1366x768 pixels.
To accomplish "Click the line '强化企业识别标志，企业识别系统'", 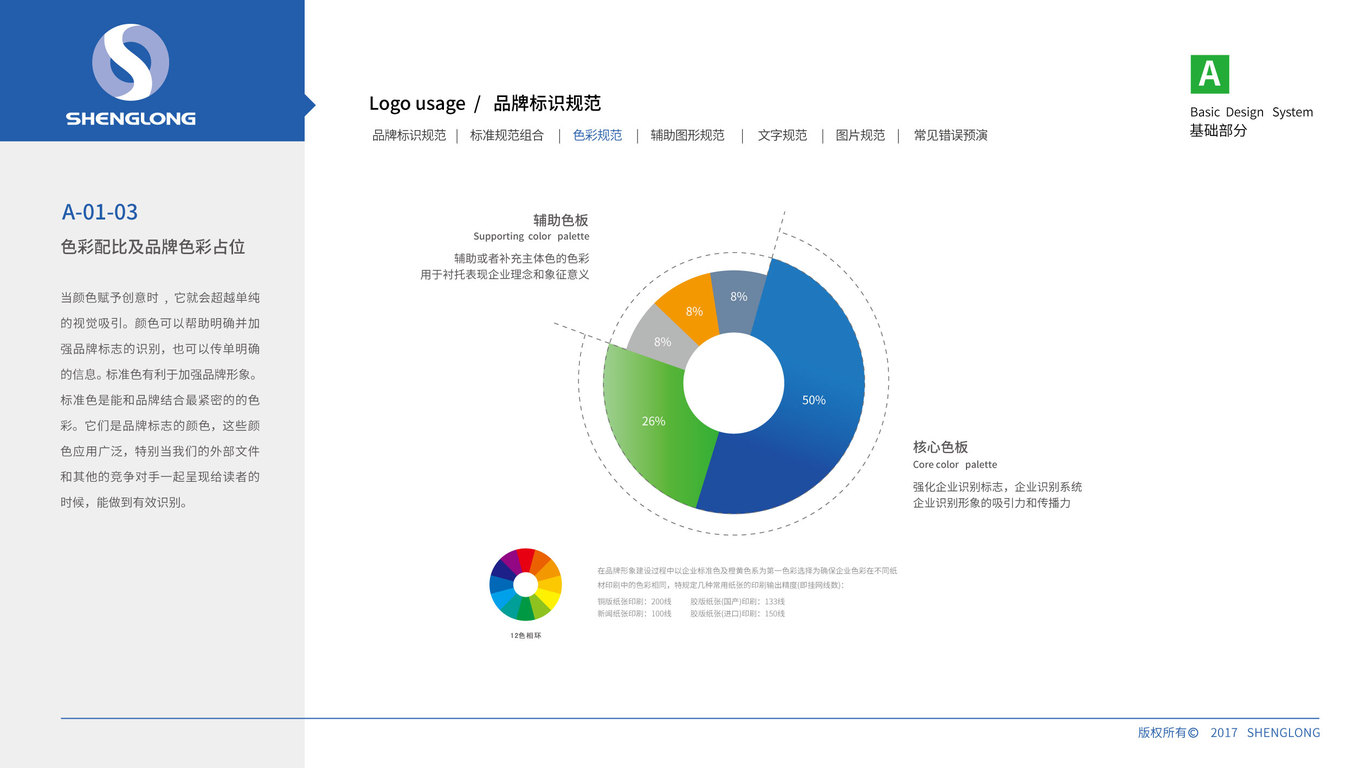I will tap(997, 487).
